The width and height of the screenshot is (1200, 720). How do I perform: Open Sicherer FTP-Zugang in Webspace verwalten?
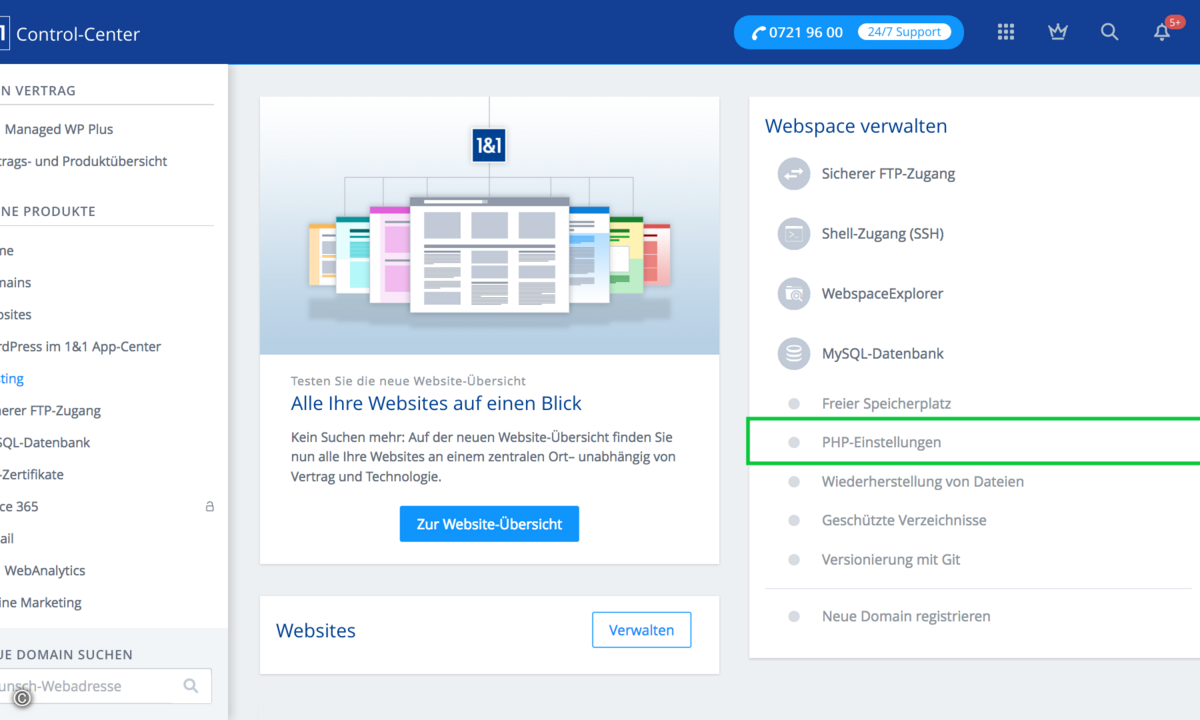tap(888, 174)
